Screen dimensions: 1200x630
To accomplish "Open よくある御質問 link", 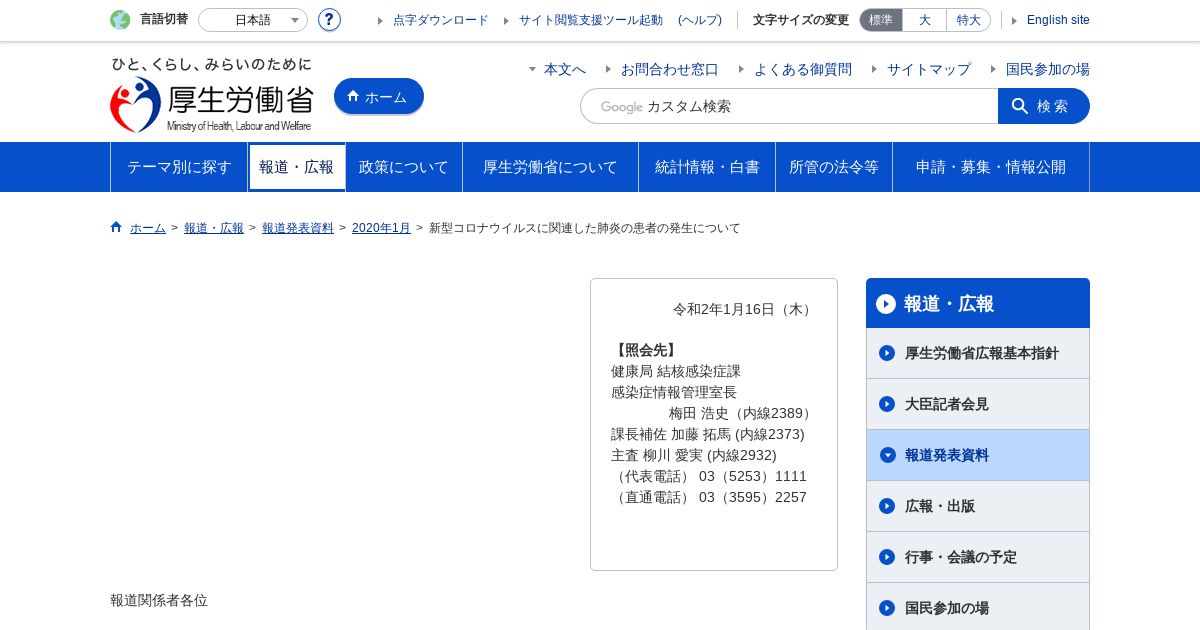I will coord(803,69).
